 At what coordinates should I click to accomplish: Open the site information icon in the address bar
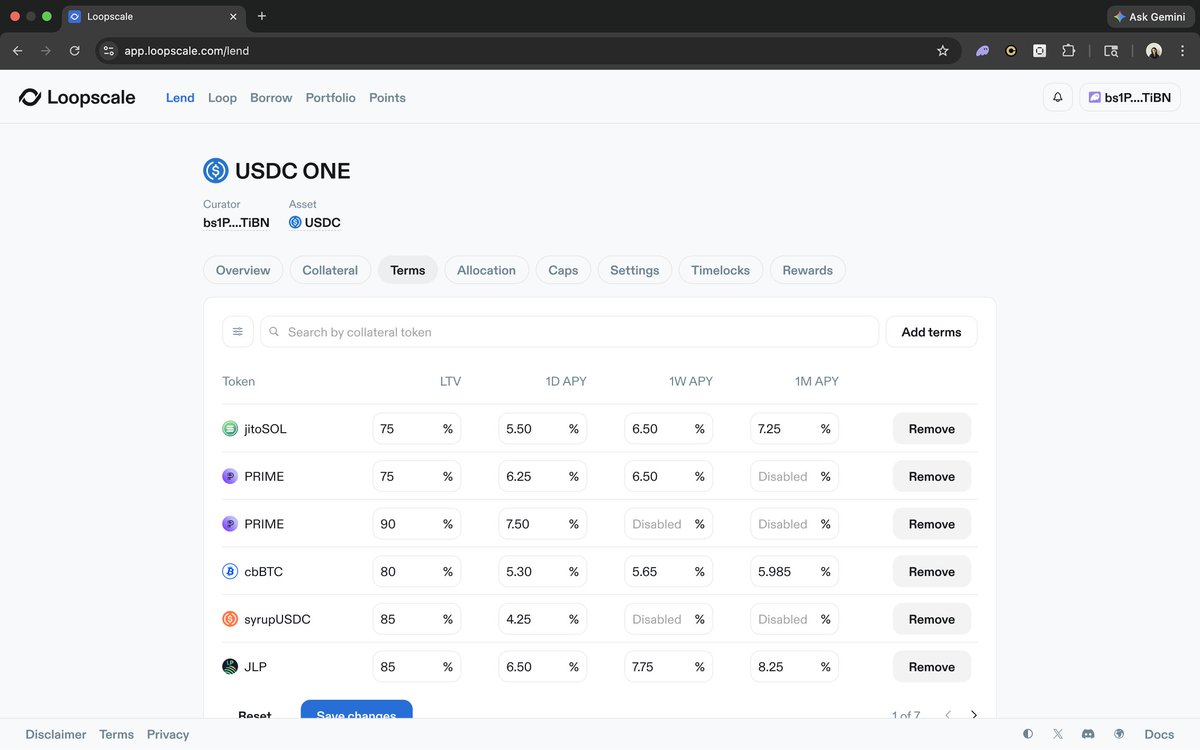click(x=109, y=51)
